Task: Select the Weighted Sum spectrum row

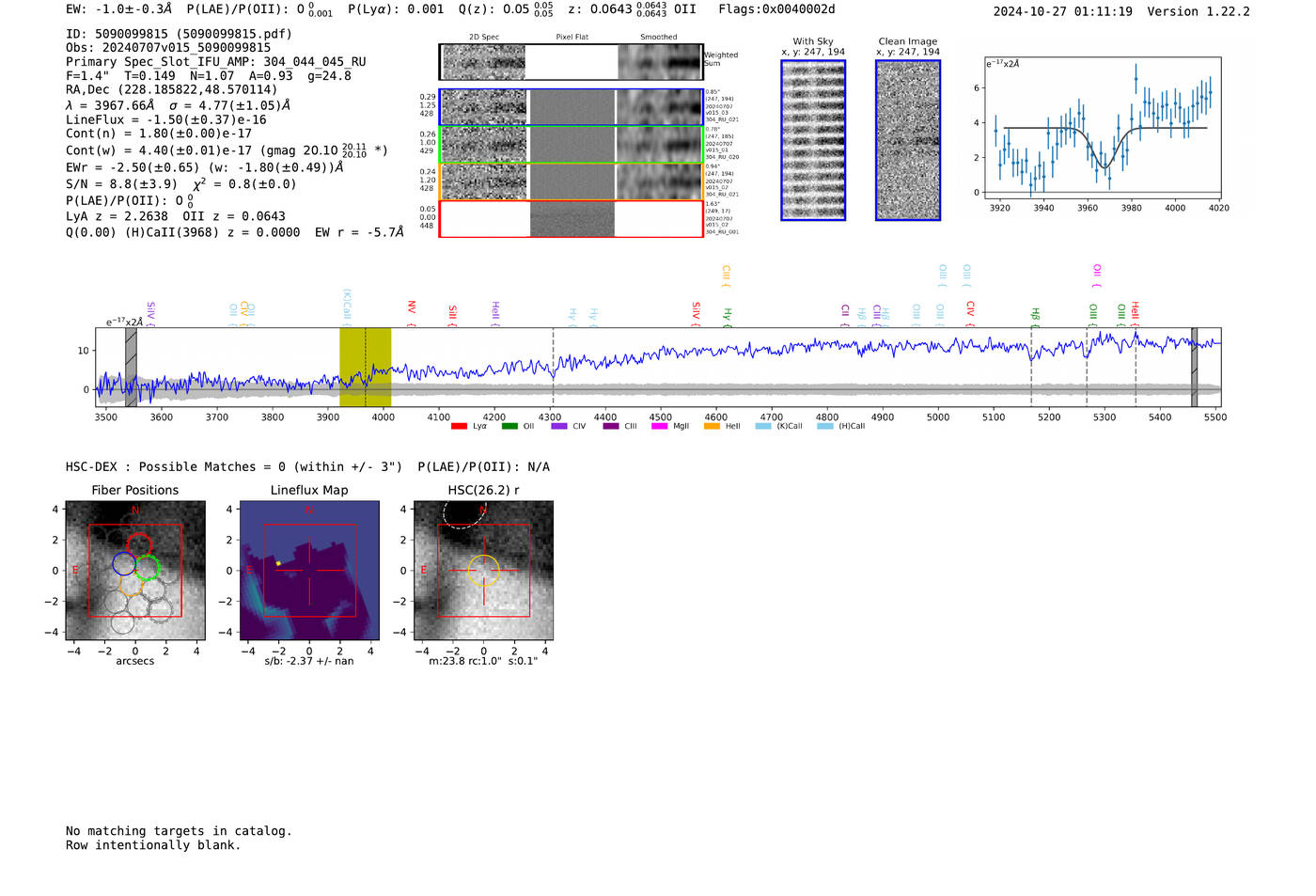Action: point(571,62)
